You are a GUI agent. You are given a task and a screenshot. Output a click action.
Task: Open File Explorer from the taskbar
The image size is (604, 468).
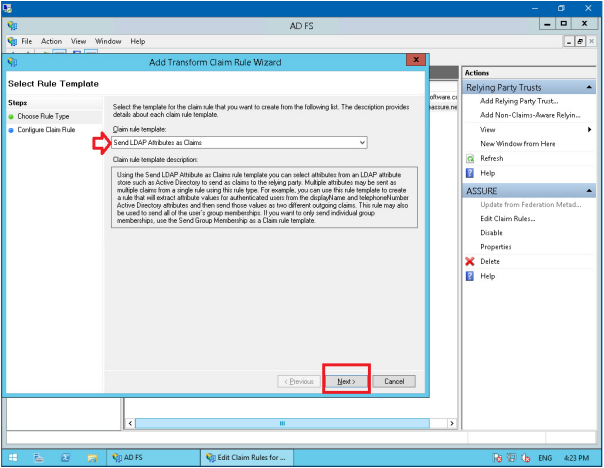click(x=92, y=457)
